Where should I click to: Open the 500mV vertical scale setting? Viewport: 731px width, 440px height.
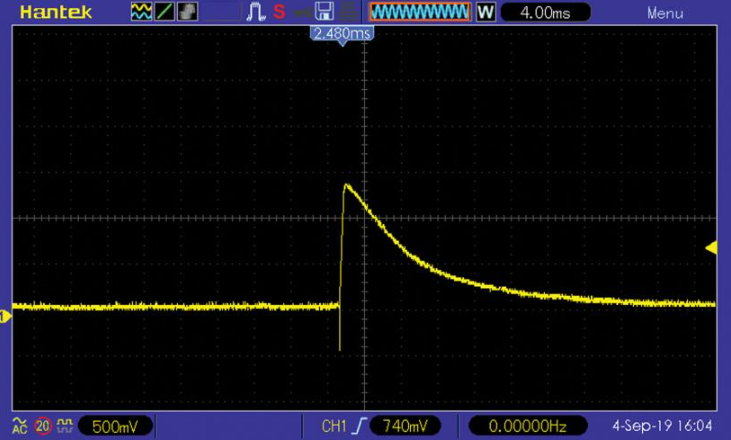[115, 427]
